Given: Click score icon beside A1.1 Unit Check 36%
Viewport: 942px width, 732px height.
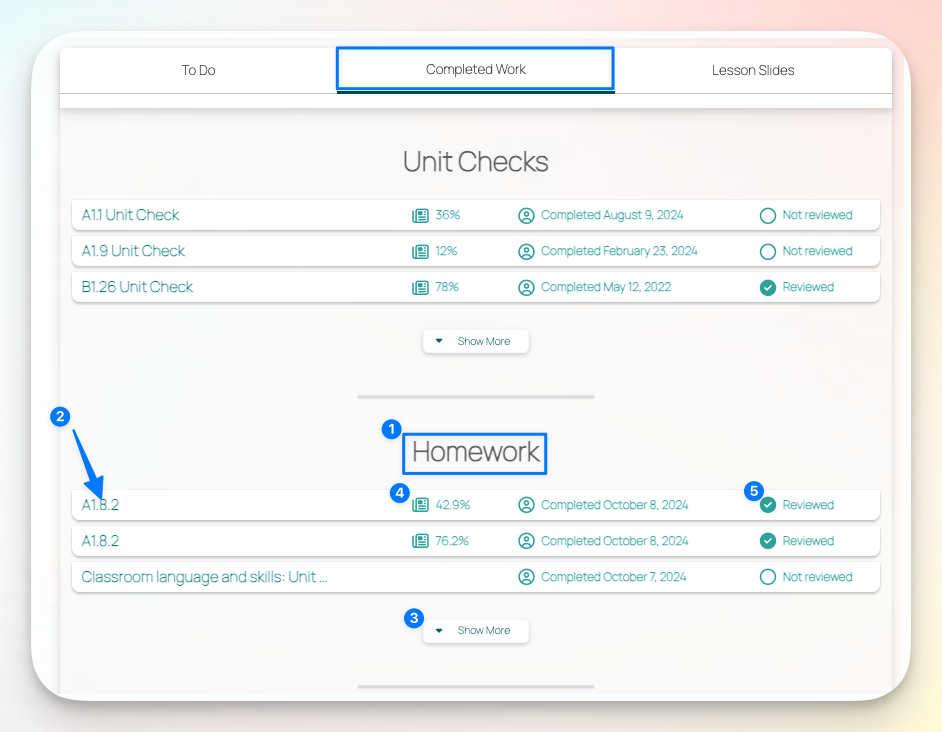Looking at the screenshot, I should [x=420, y=215].
